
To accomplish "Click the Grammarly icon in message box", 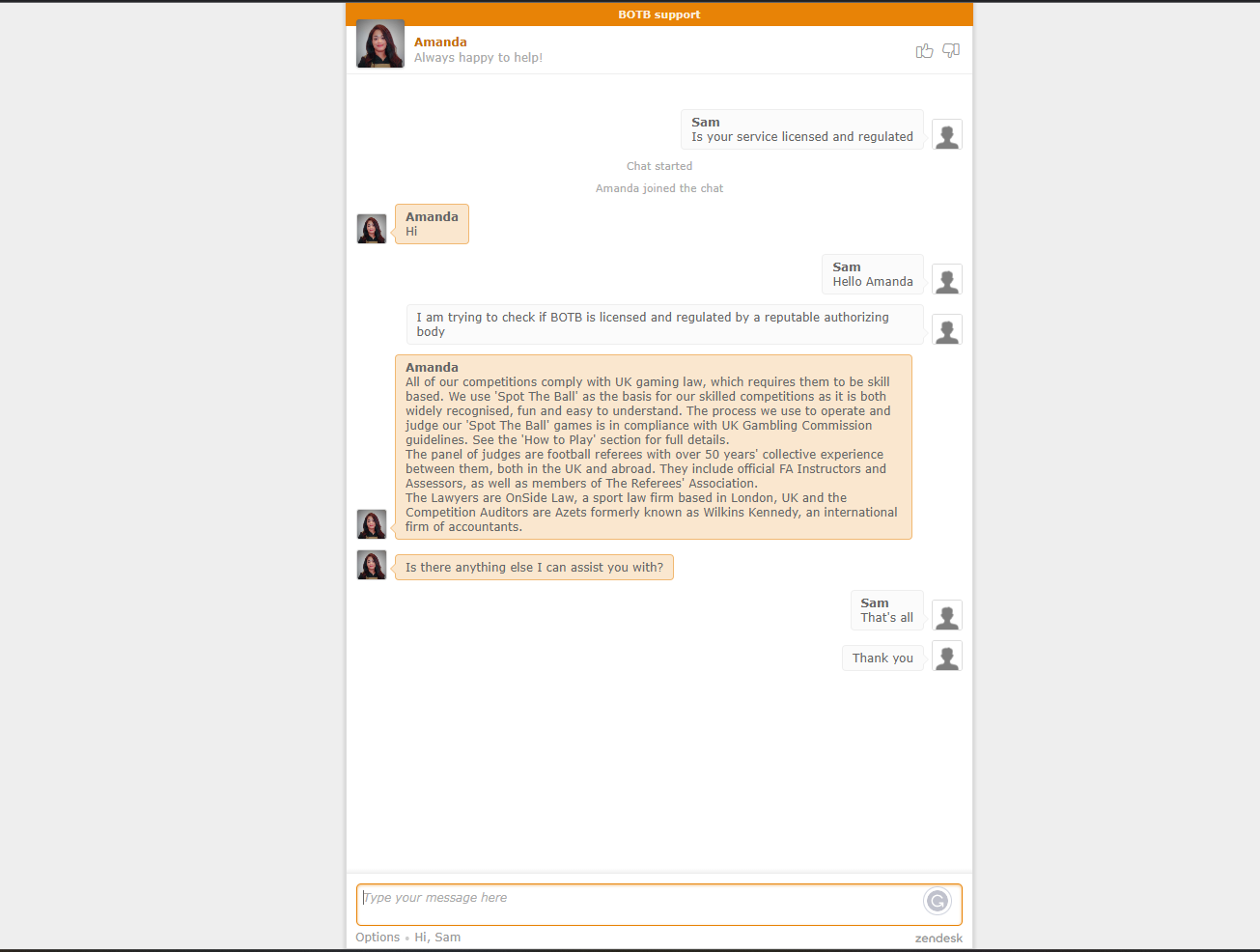I will 938,901.
